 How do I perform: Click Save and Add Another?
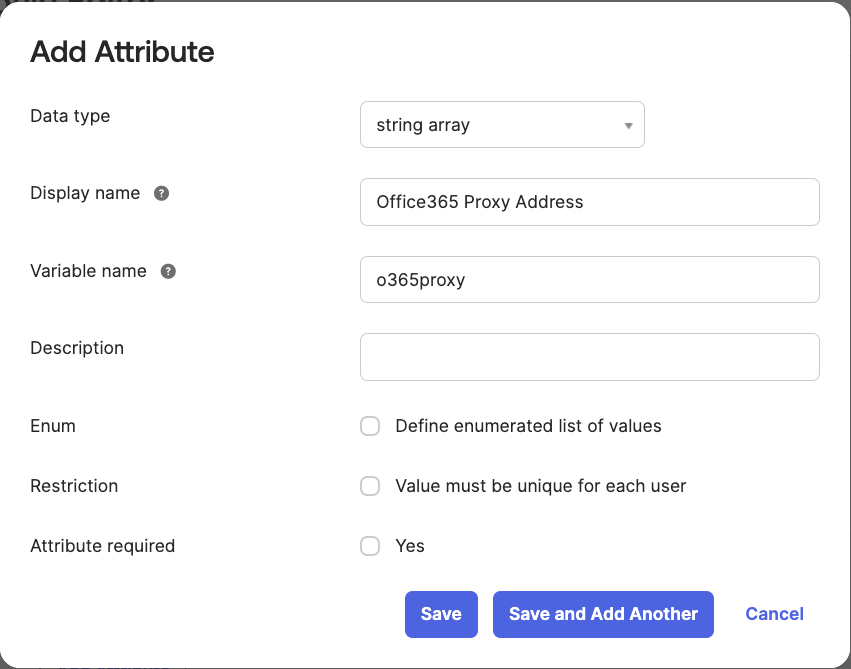coord(603,614)
